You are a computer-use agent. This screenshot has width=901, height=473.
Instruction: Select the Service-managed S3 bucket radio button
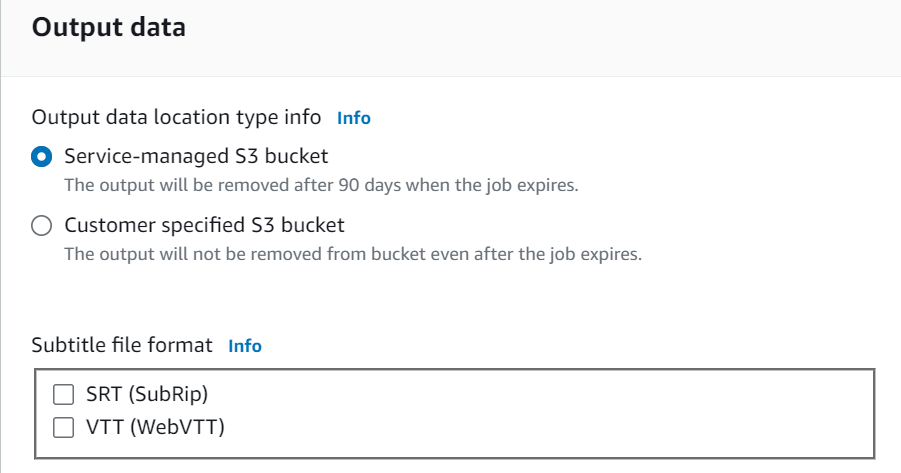point(42,157)
